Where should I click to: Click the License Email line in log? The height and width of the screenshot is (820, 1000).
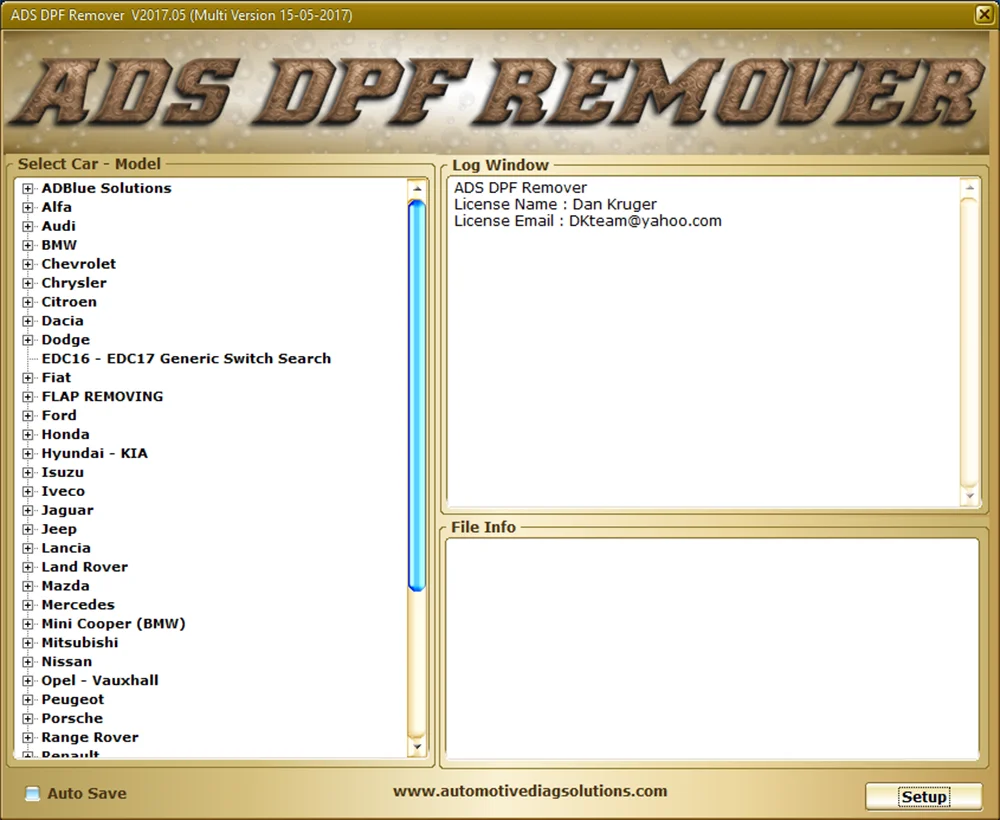pyautogui.click(x=588, y=221)
